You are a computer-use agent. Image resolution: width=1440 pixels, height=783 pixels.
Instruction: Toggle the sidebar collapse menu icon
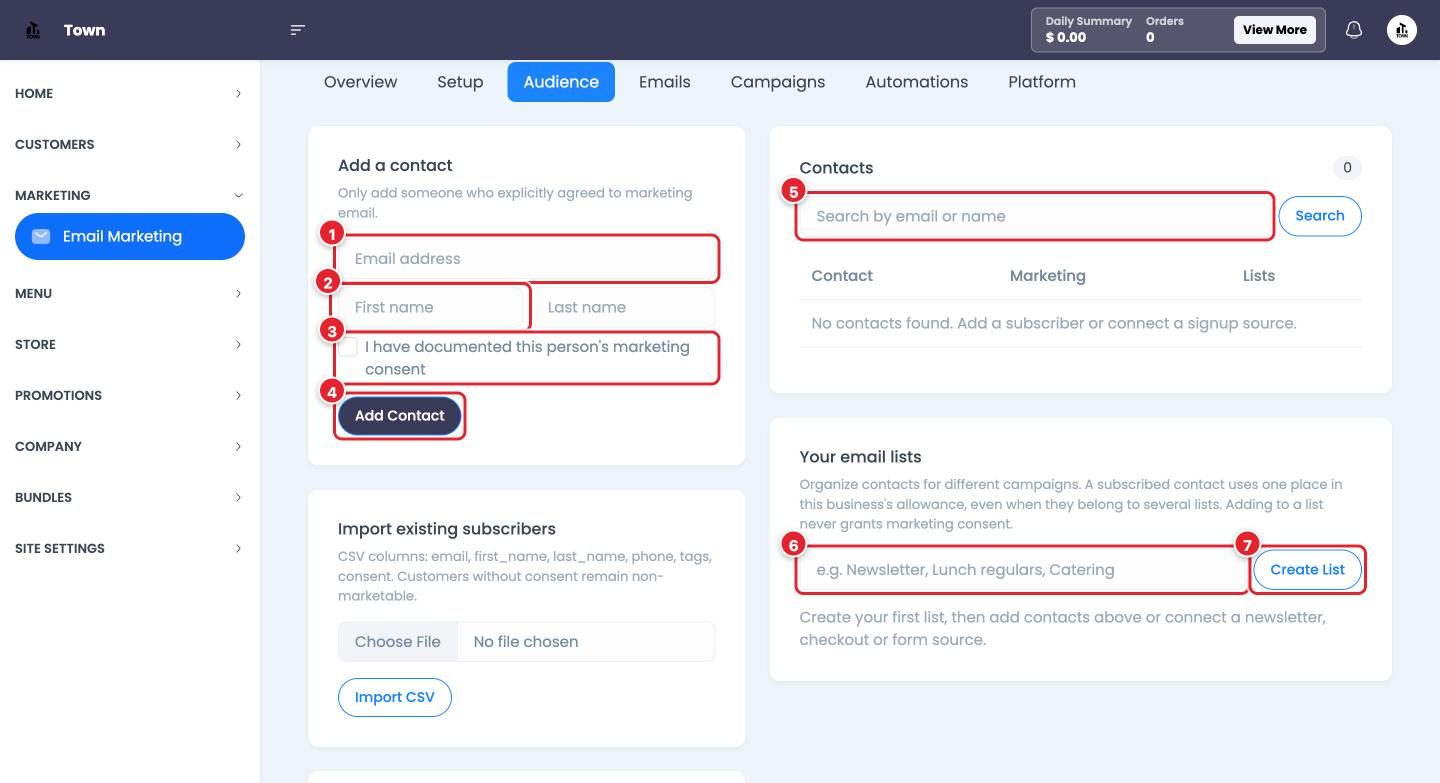[x=297, y=30]
